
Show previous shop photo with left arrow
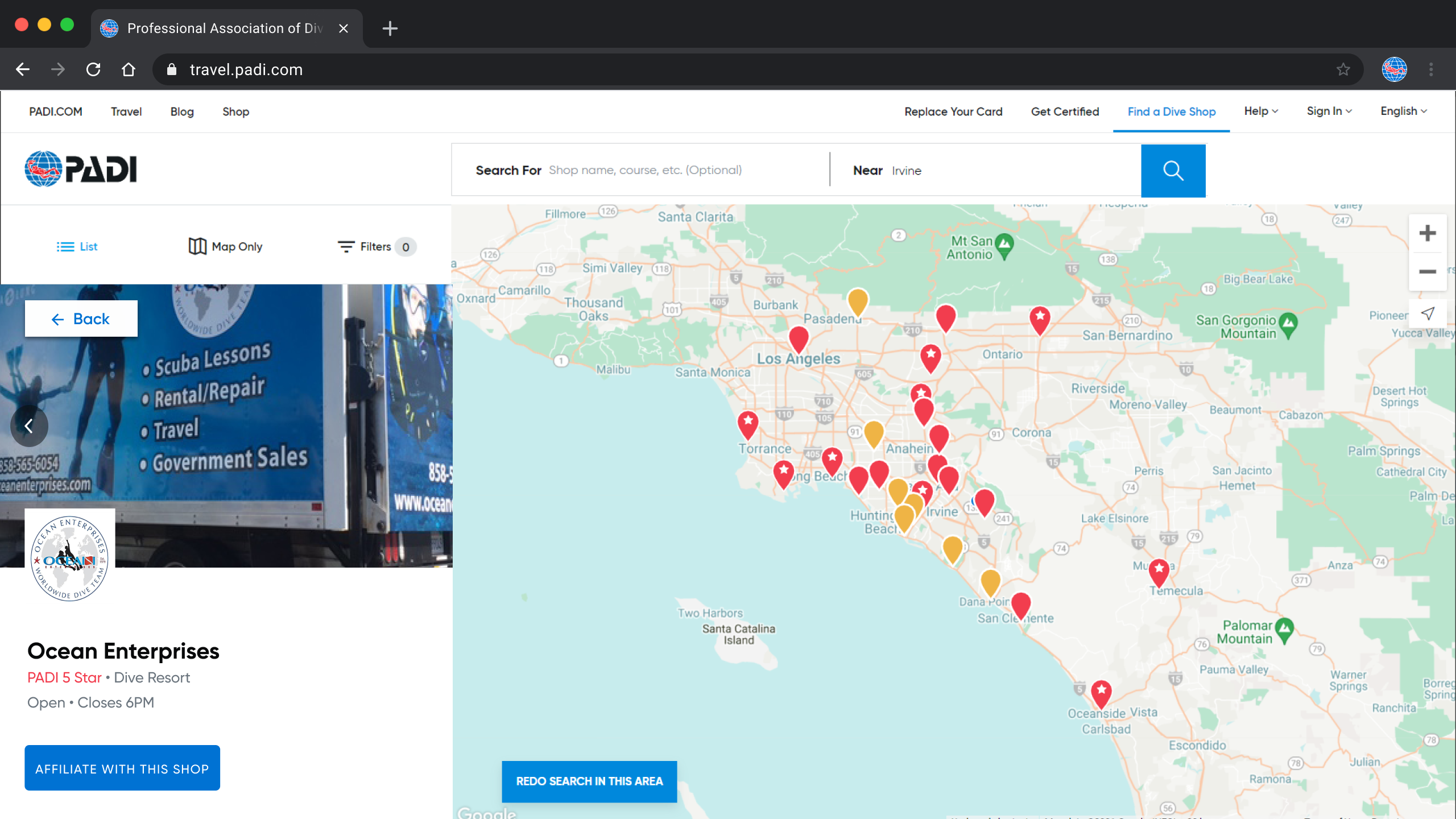click(28, 425)
